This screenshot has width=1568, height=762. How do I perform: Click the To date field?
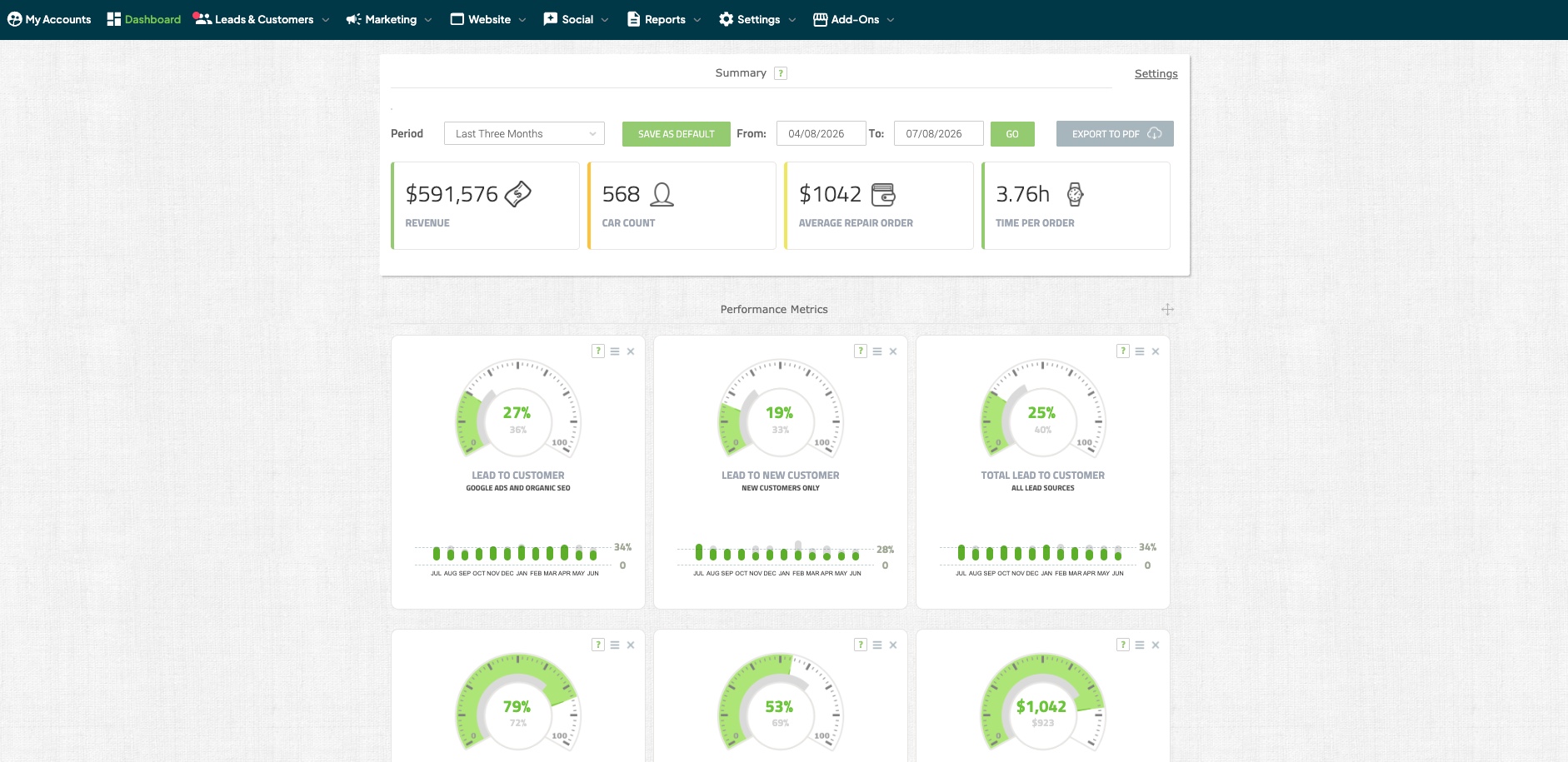(x=938, y=133)
